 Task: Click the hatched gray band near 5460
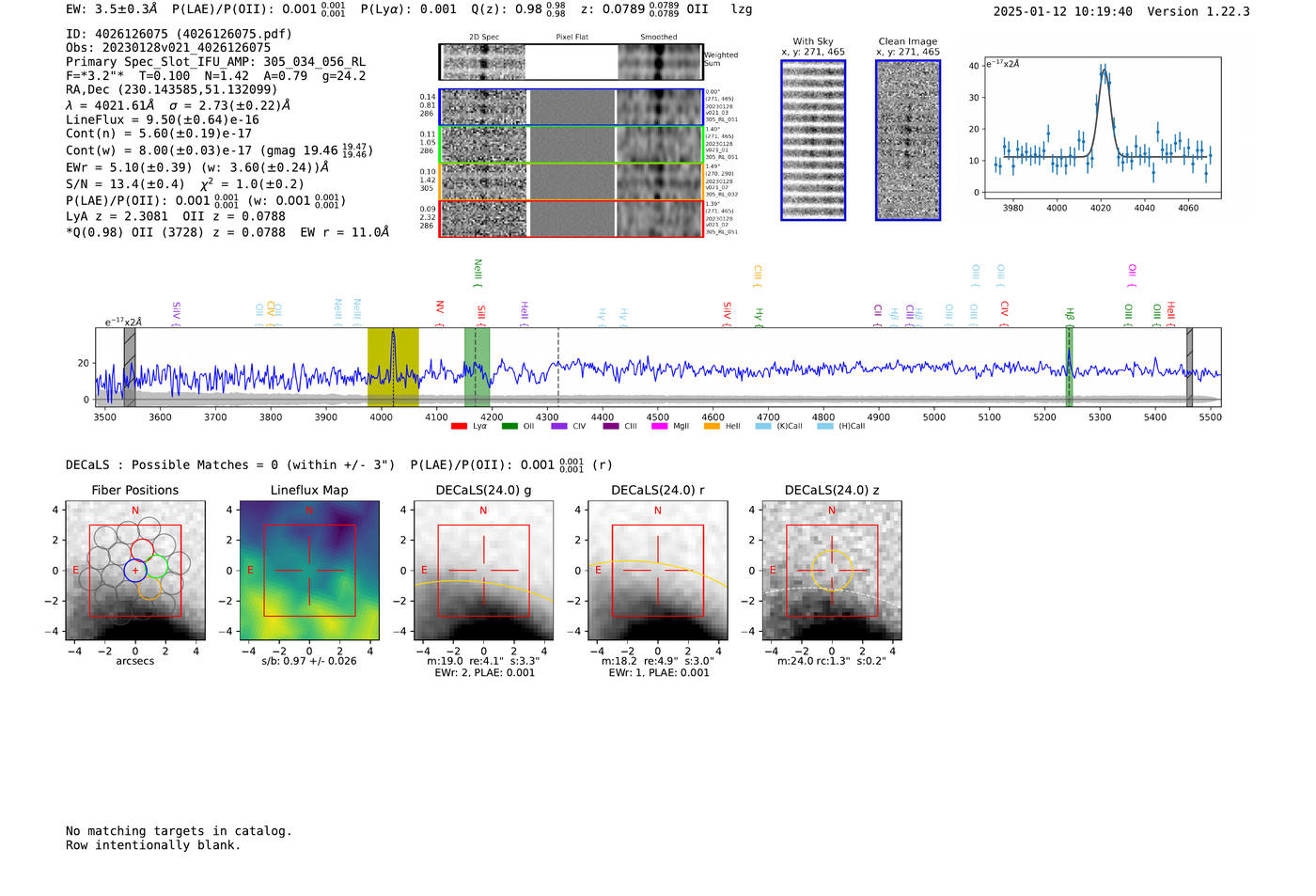[1189, 367]
